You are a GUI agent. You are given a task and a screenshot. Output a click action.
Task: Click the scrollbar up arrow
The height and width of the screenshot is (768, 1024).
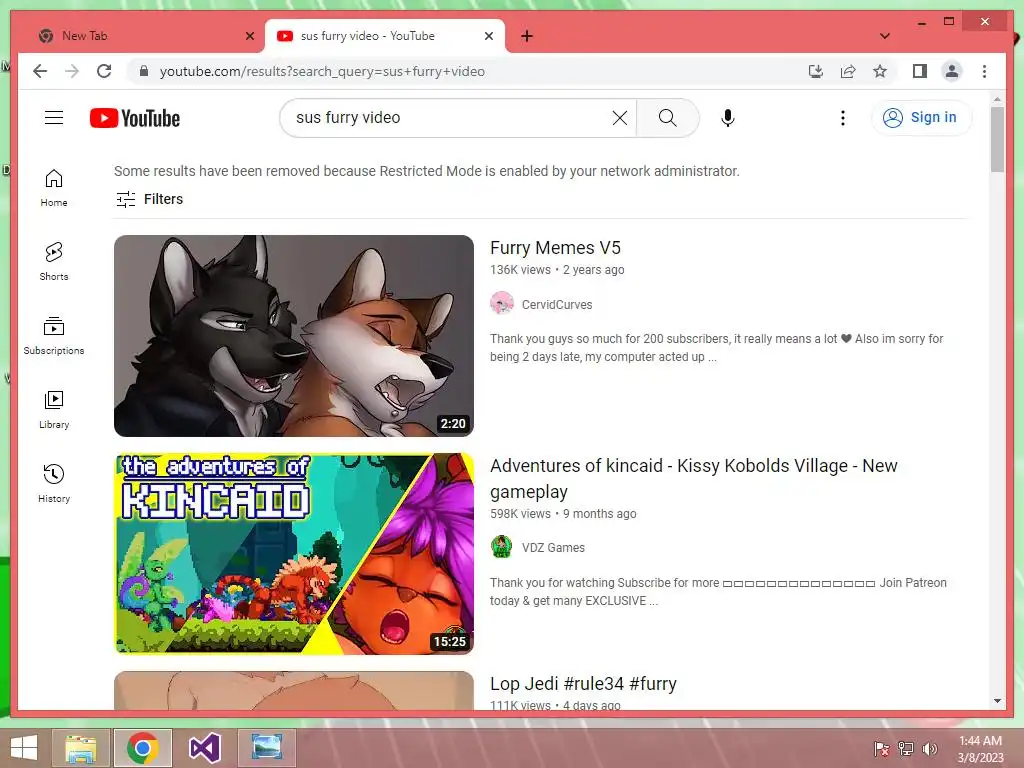(x=997, y=99)
